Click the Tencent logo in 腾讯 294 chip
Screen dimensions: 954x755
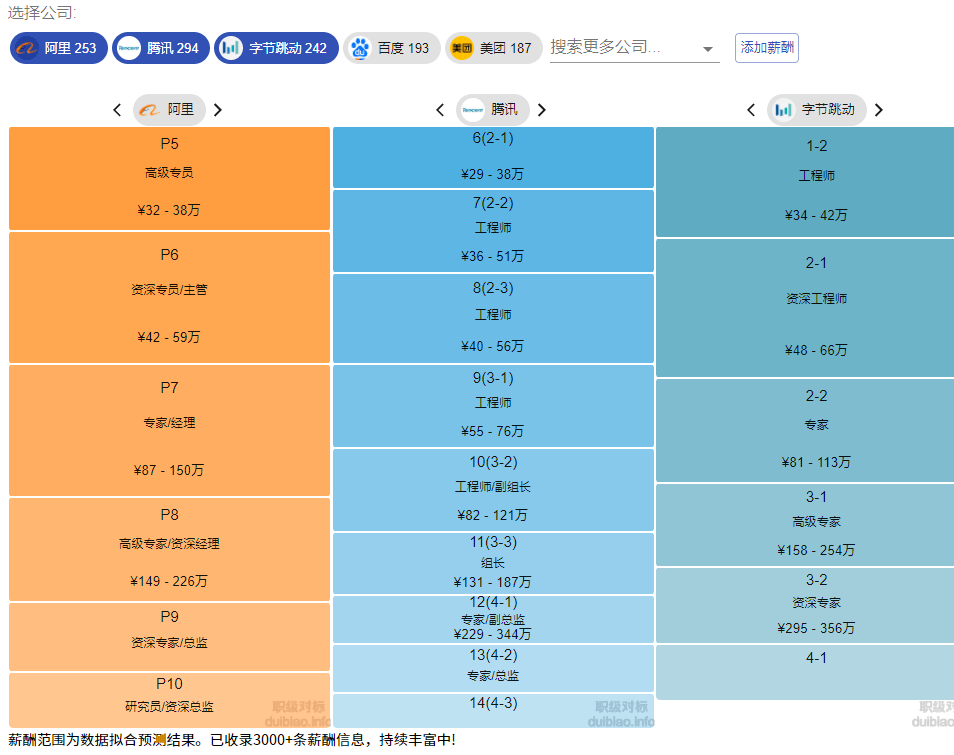tap(129, 48)
